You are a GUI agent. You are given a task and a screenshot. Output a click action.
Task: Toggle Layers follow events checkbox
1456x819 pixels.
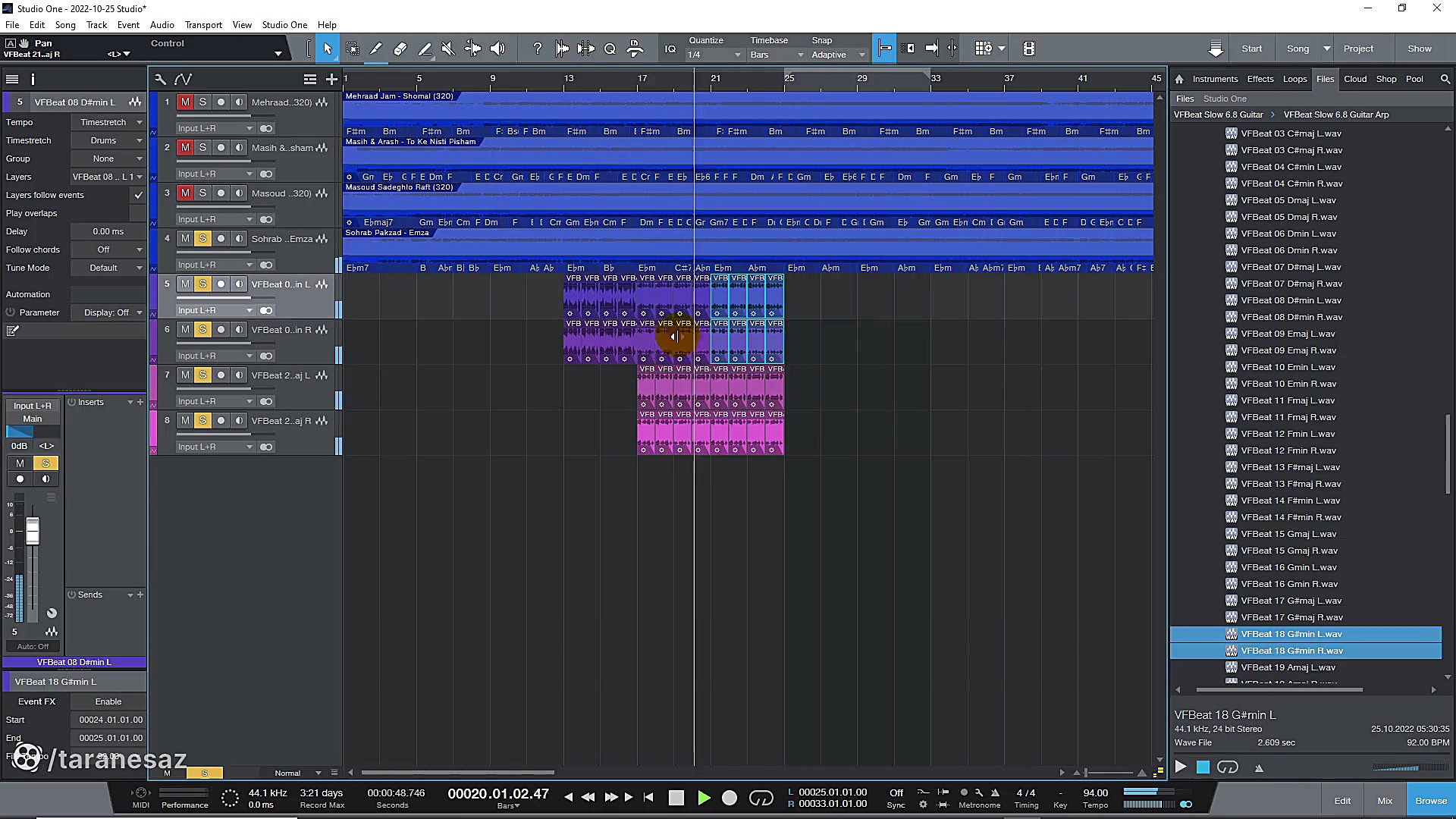138,195
